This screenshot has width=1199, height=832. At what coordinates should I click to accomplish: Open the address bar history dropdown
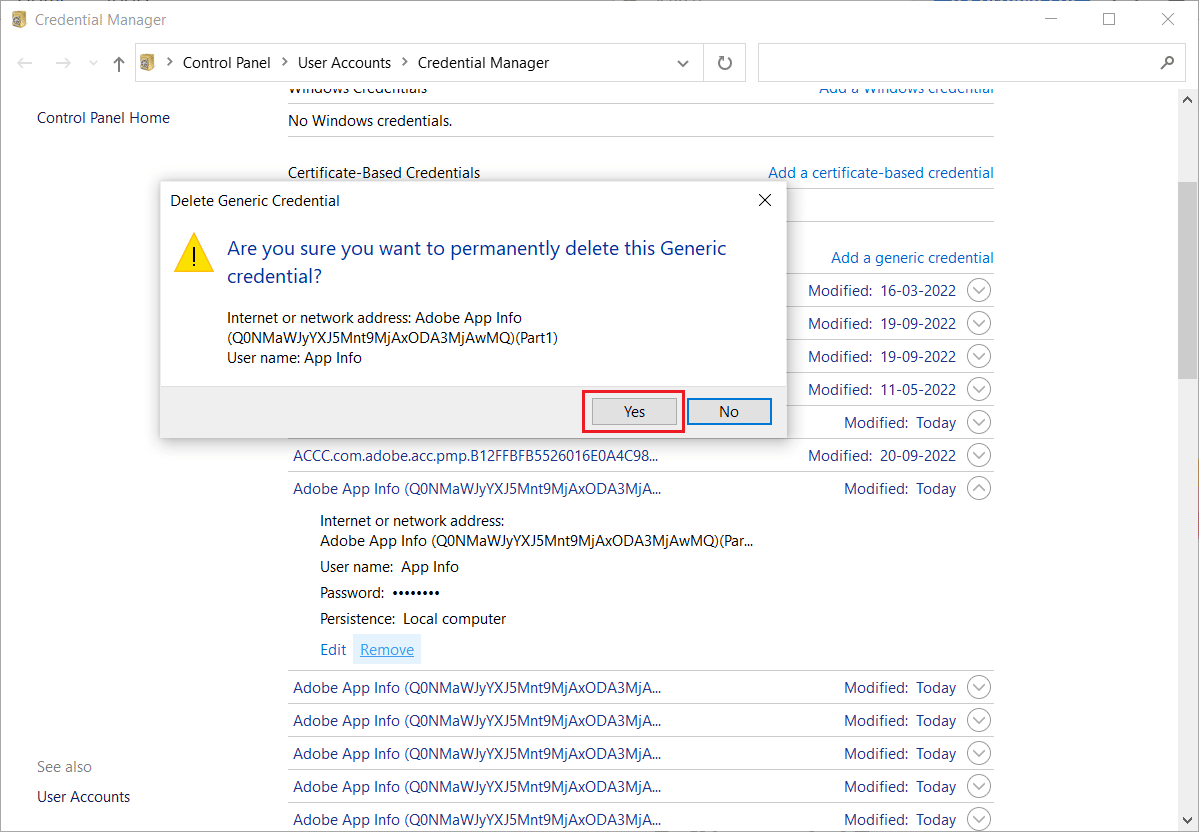tap(683, 63)
